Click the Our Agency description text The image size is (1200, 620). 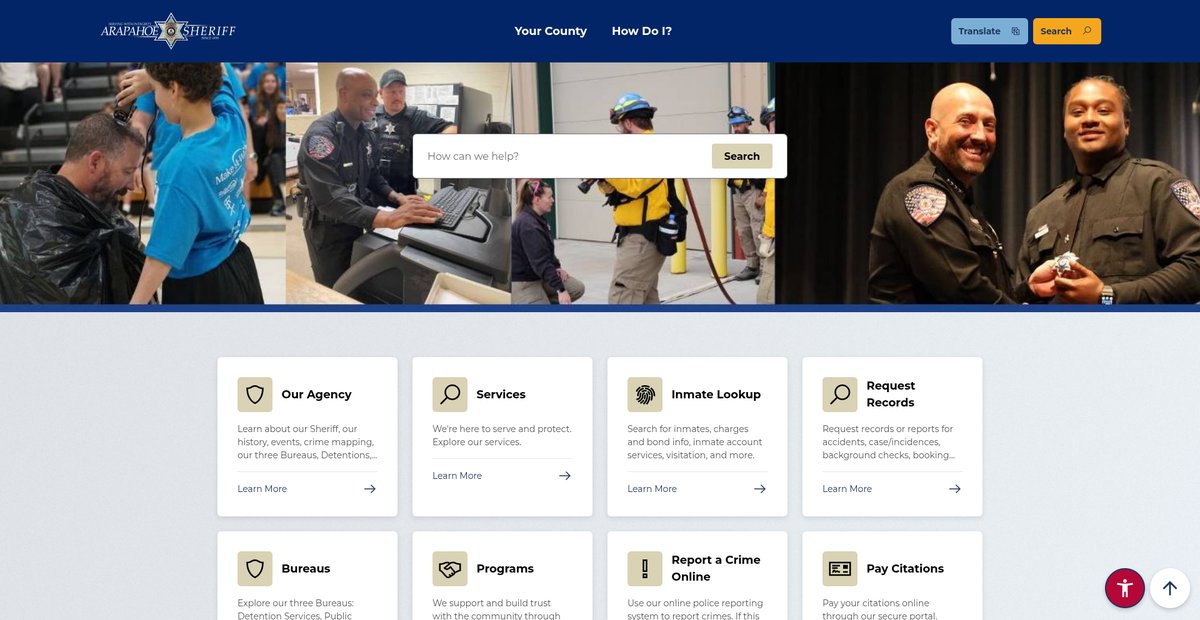tap(307, 442)
